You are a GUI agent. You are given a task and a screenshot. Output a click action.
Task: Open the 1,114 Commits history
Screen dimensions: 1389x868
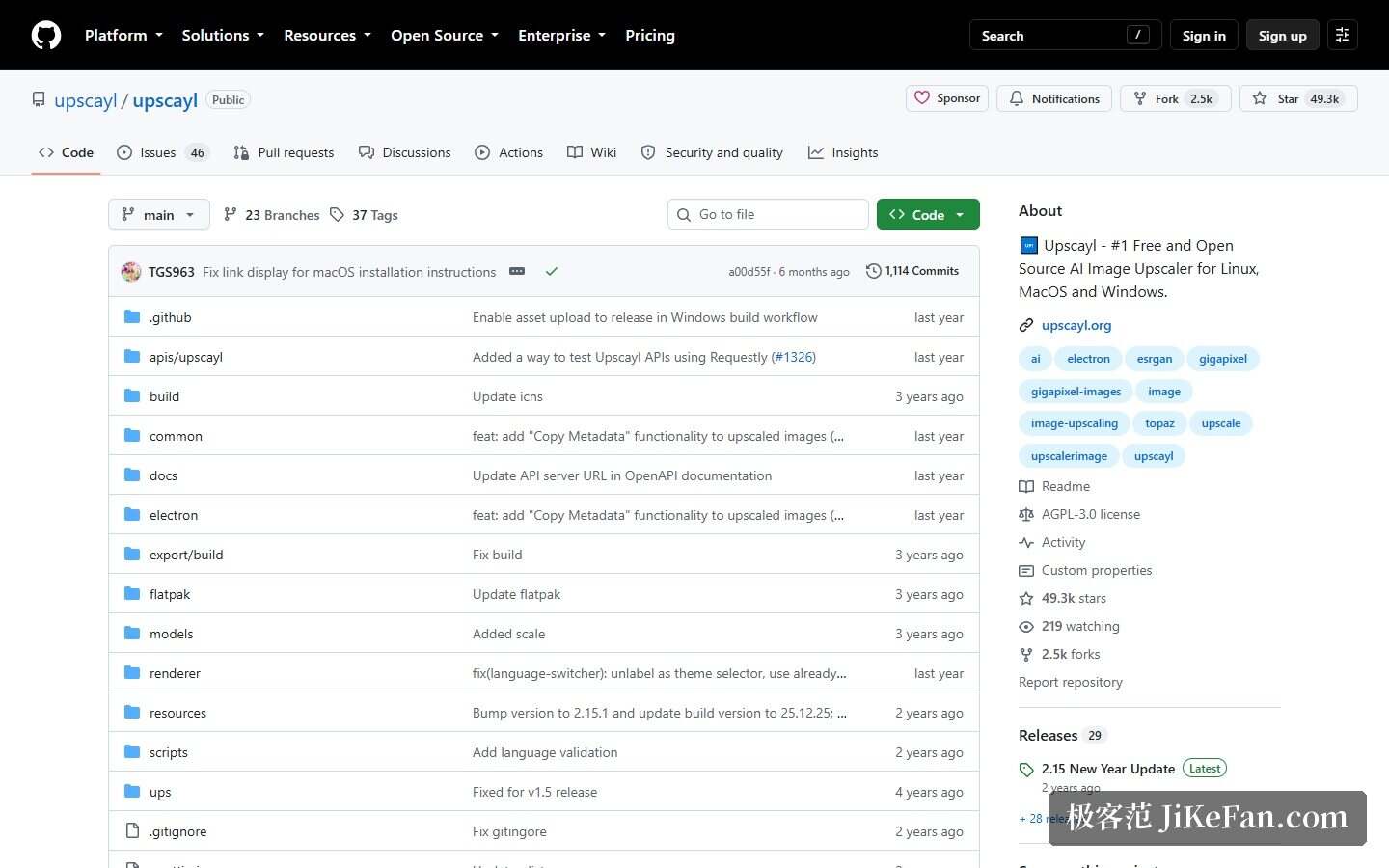912,271
